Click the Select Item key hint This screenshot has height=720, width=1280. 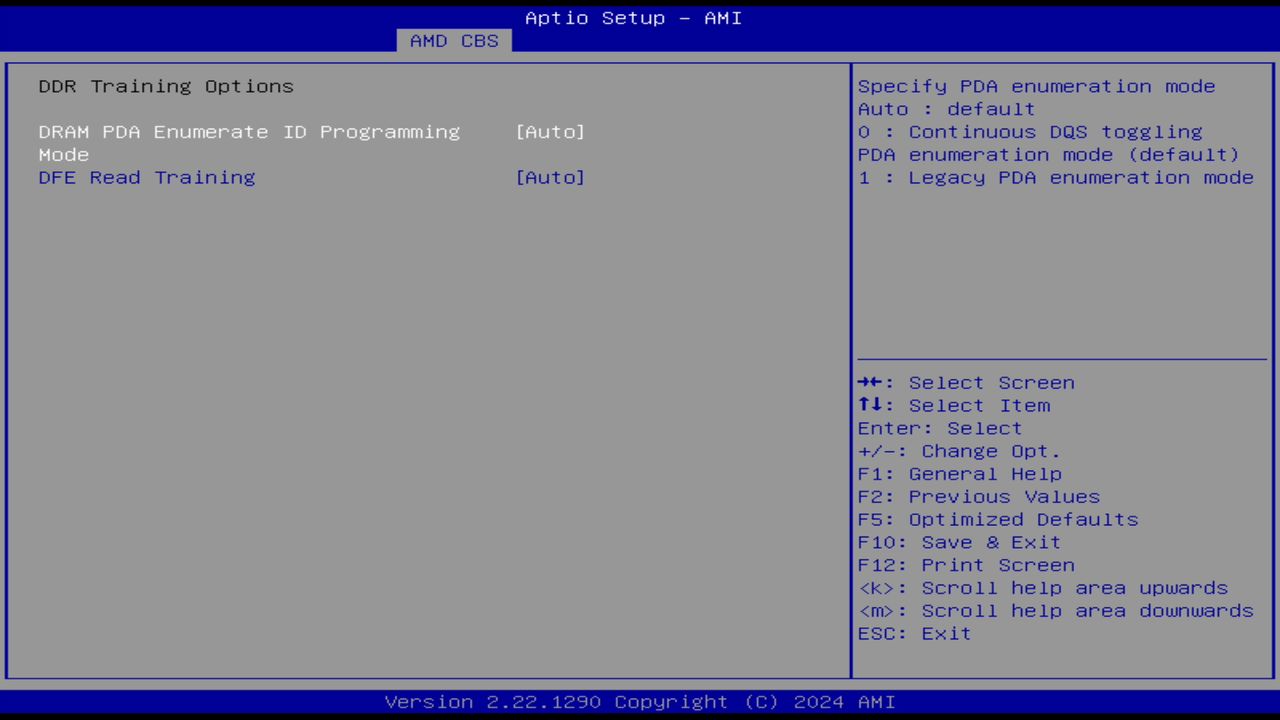[x=954, y=406]
